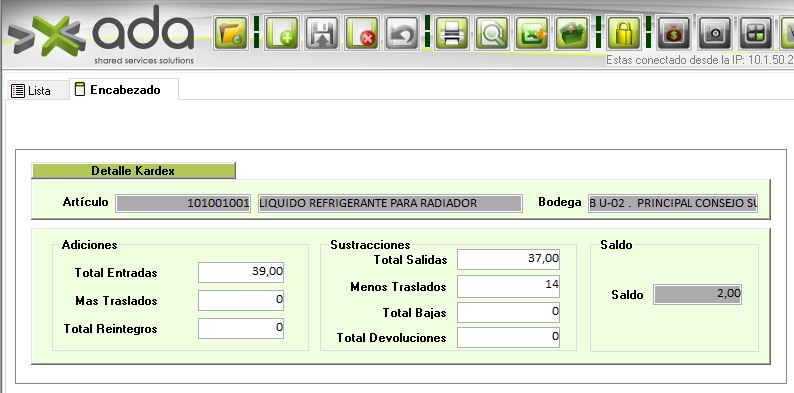
Task: Click the safe vault icon
Action: coord(715,33)
